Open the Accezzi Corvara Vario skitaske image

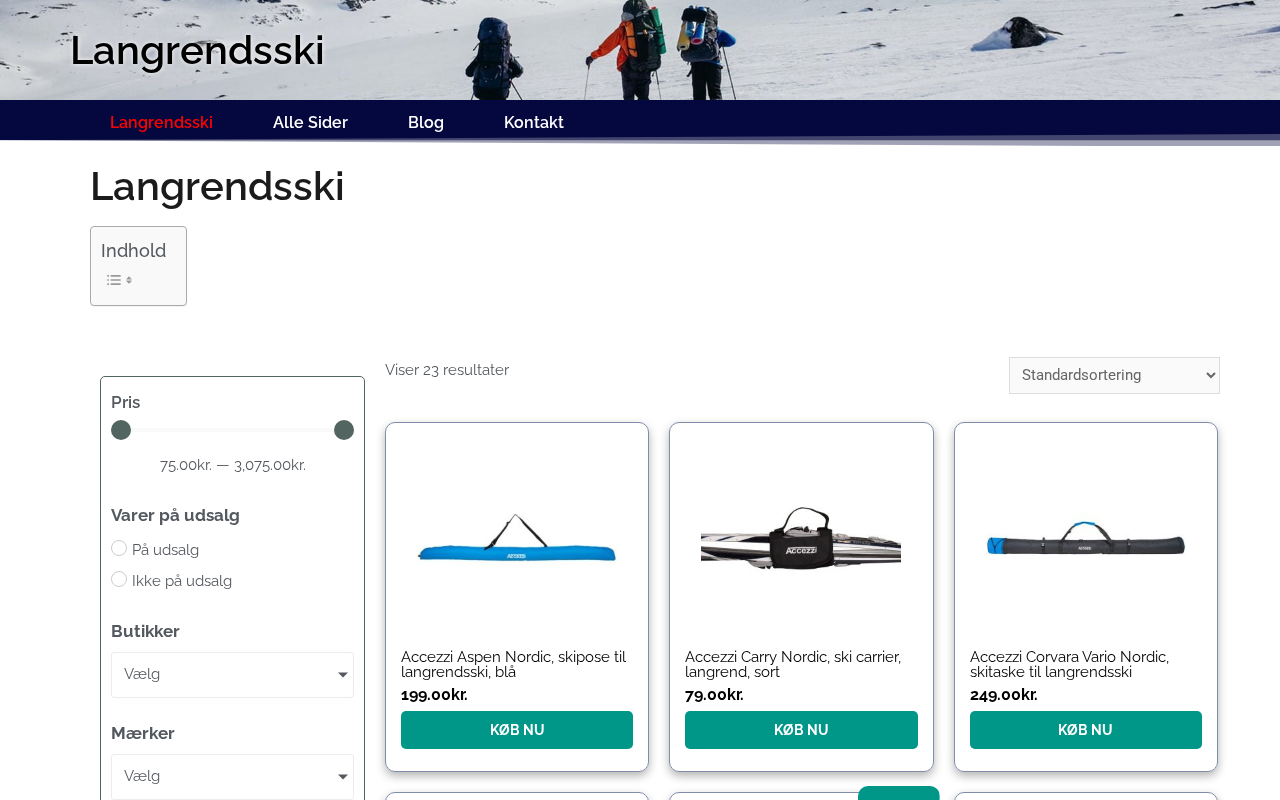tap(1086, 538)
